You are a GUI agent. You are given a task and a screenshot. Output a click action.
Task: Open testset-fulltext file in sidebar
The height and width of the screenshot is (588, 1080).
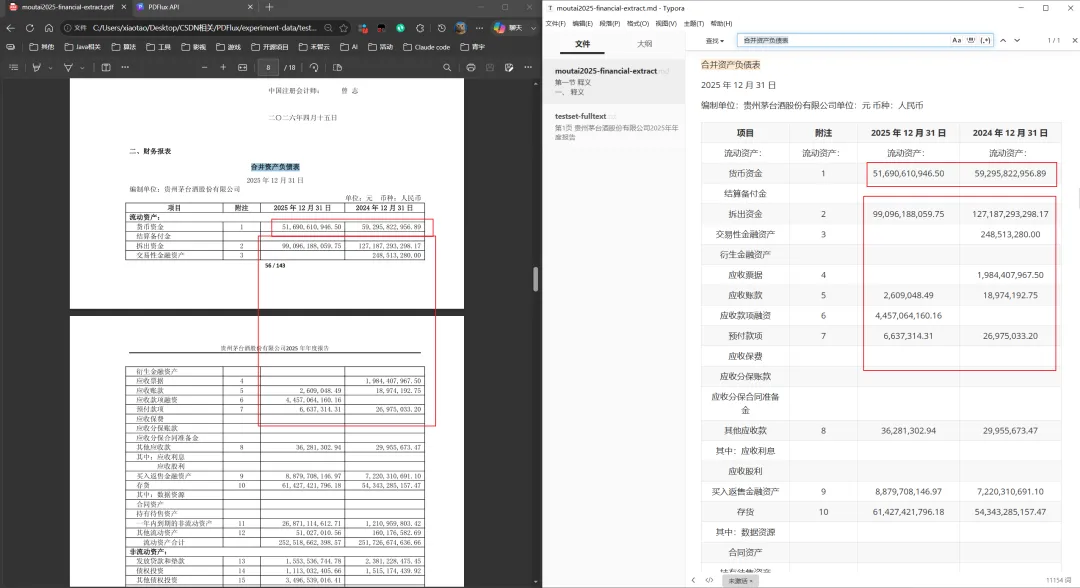pyautogui.click(x=614, y=126)
